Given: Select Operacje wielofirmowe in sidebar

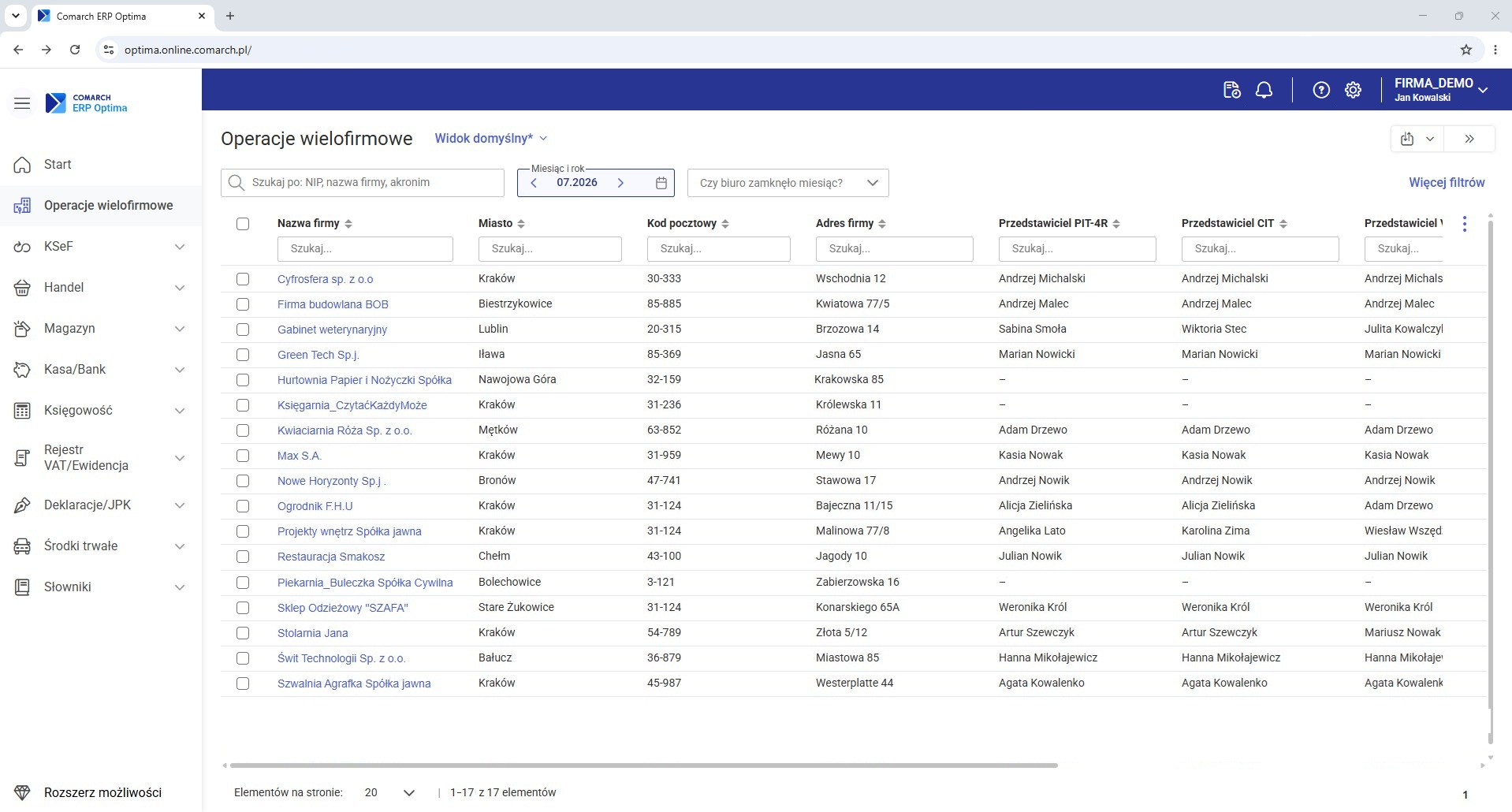Looking at the screenshot, I should [101, 206].
